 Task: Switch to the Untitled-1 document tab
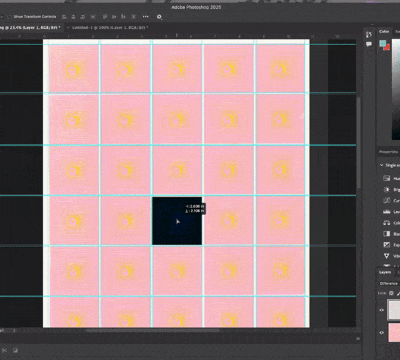click(x=110, y=27)
